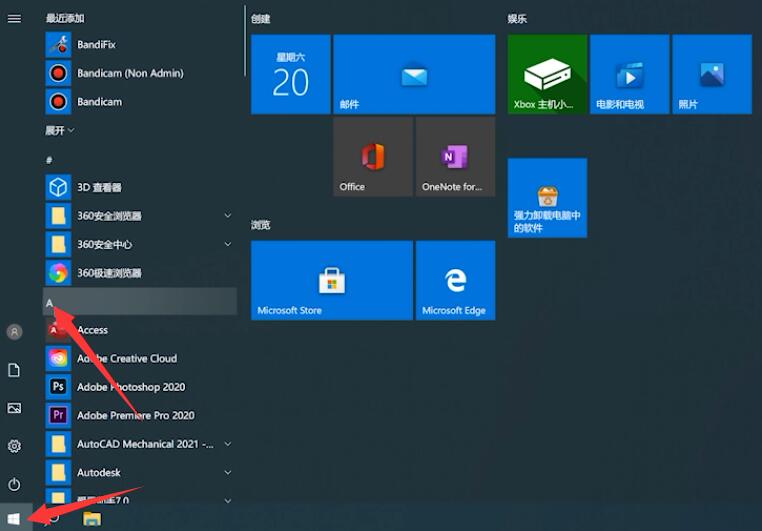762x531 pixels.
Task: Click the app list scrollbar
Action: coord(245,41)
